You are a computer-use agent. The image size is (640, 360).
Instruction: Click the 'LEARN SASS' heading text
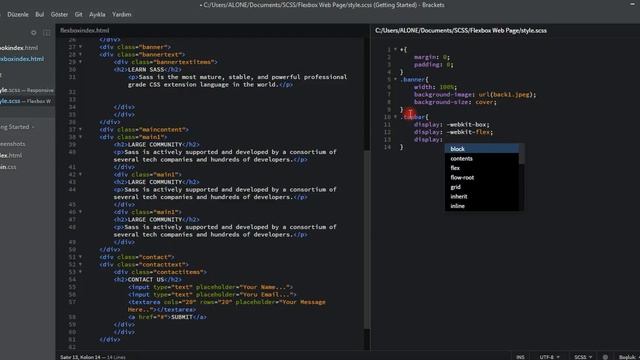(146, 69)
